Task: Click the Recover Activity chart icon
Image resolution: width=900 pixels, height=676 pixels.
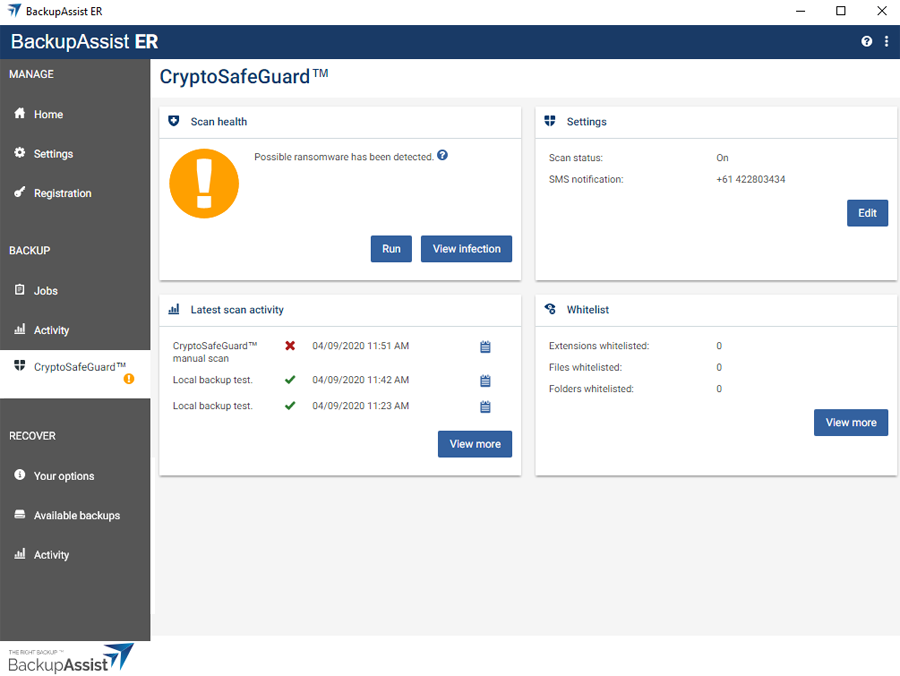Action: pyautogui.click(x=20, y=554)
